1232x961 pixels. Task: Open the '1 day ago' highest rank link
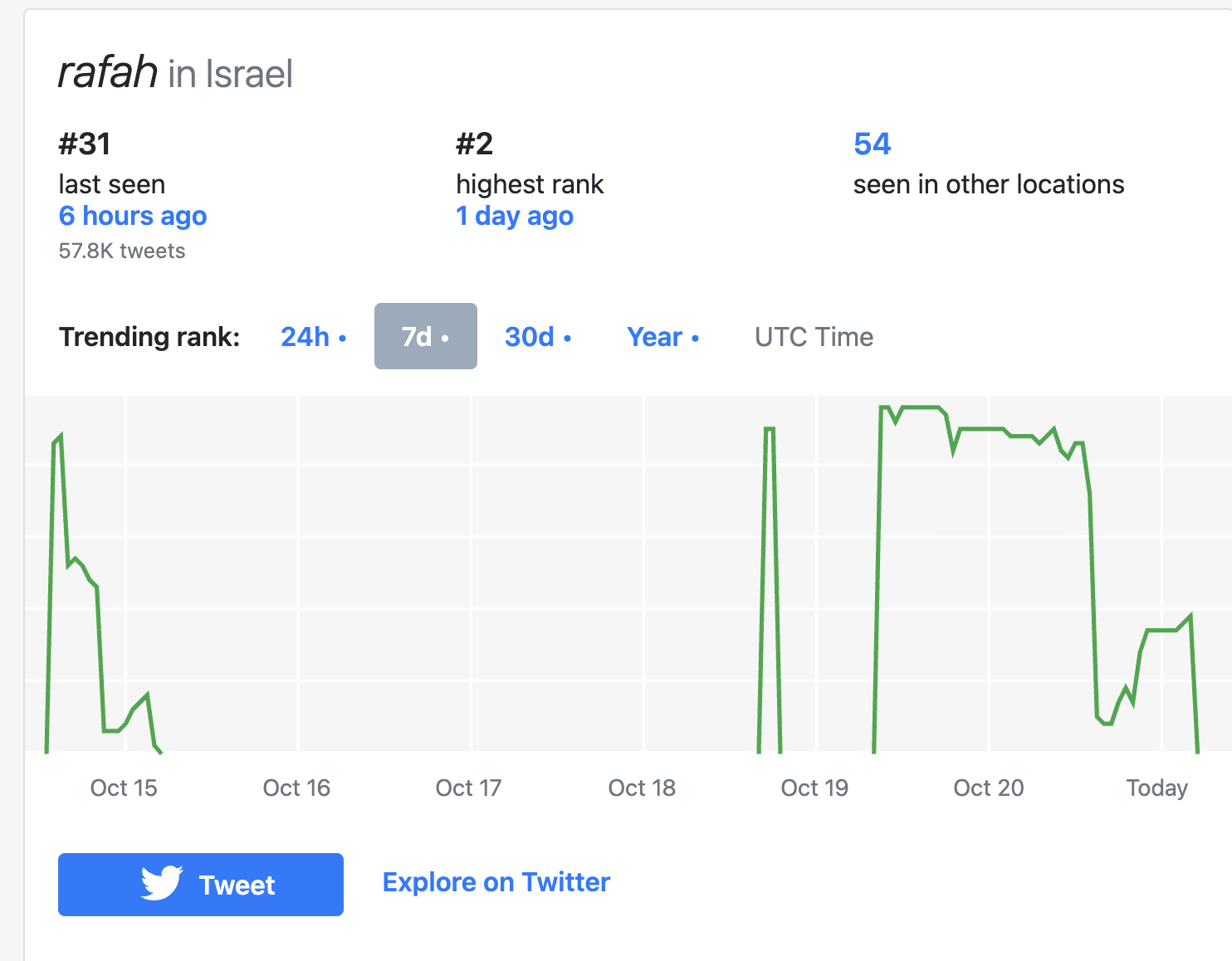click(515, 216)
